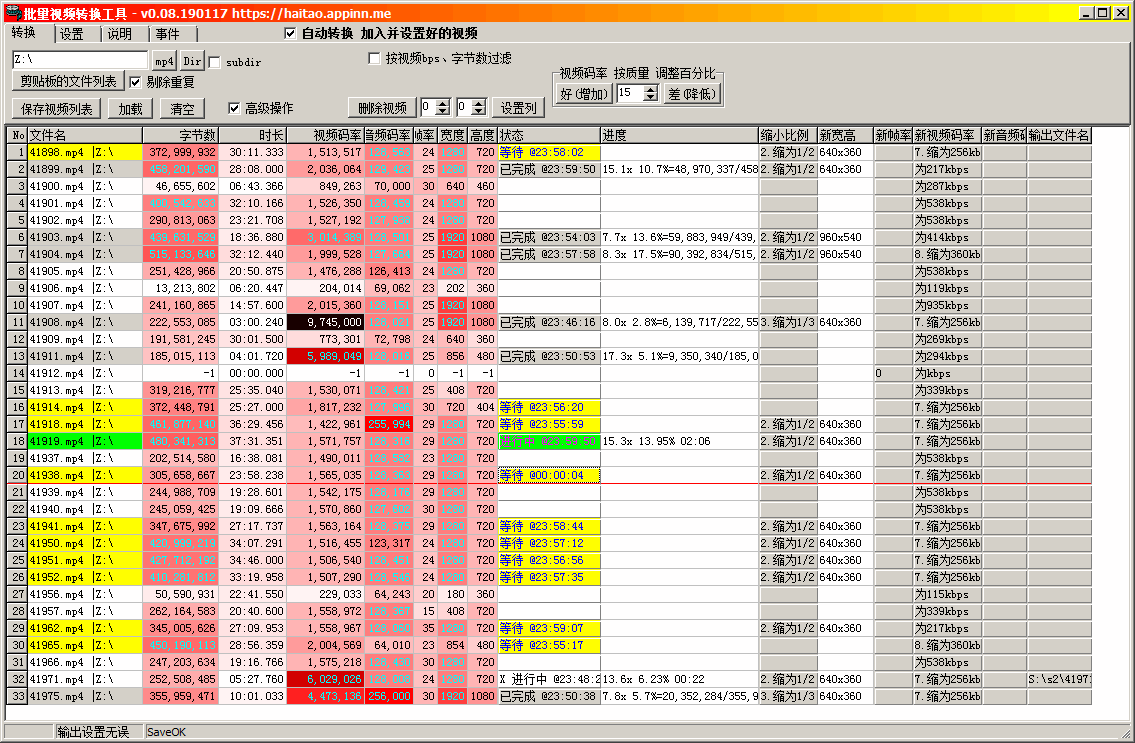1135x743 pixels.
Task: Click the 删除视频 button
Action: pyautogui.click(x=382, y=108)
